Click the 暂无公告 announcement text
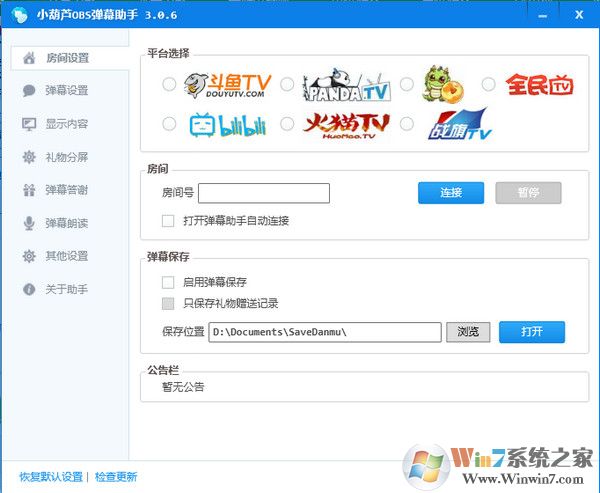 tap(183, 387)
